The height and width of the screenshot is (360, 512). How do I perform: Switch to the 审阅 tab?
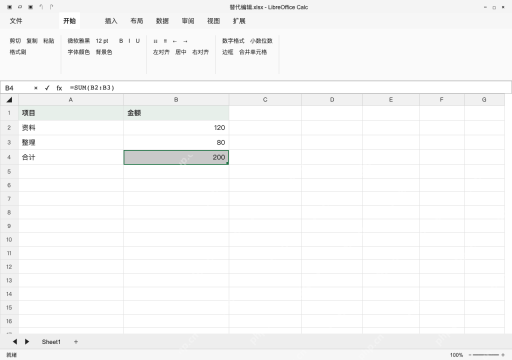click(x=188, y=21)
